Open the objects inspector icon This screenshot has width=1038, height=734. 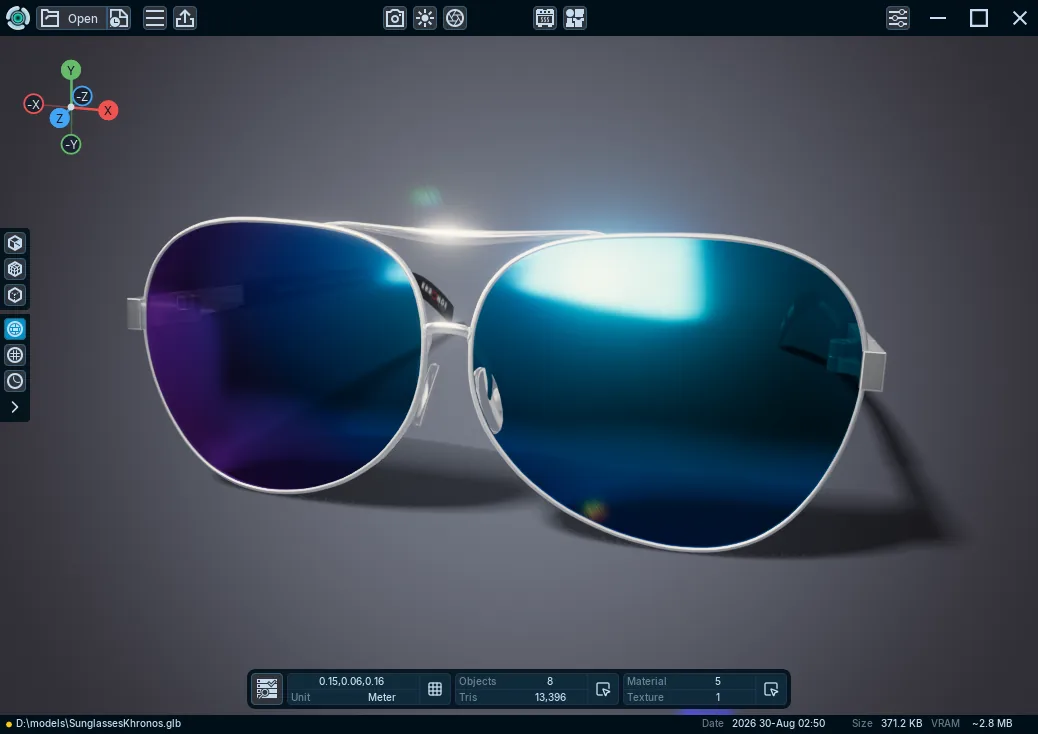[x=602, y=689]
